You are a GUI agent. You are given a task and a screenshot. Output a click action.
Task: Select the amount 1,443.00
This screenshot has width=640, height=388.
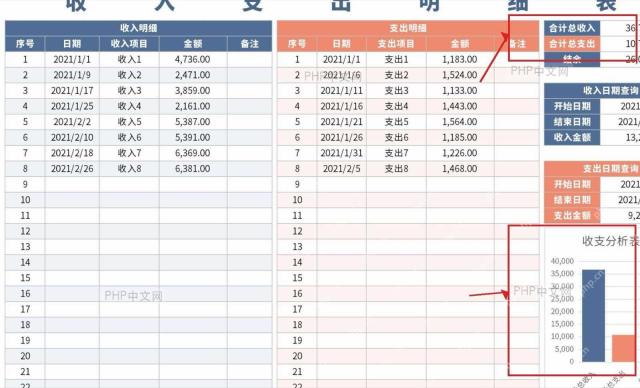tap(460, 106)
